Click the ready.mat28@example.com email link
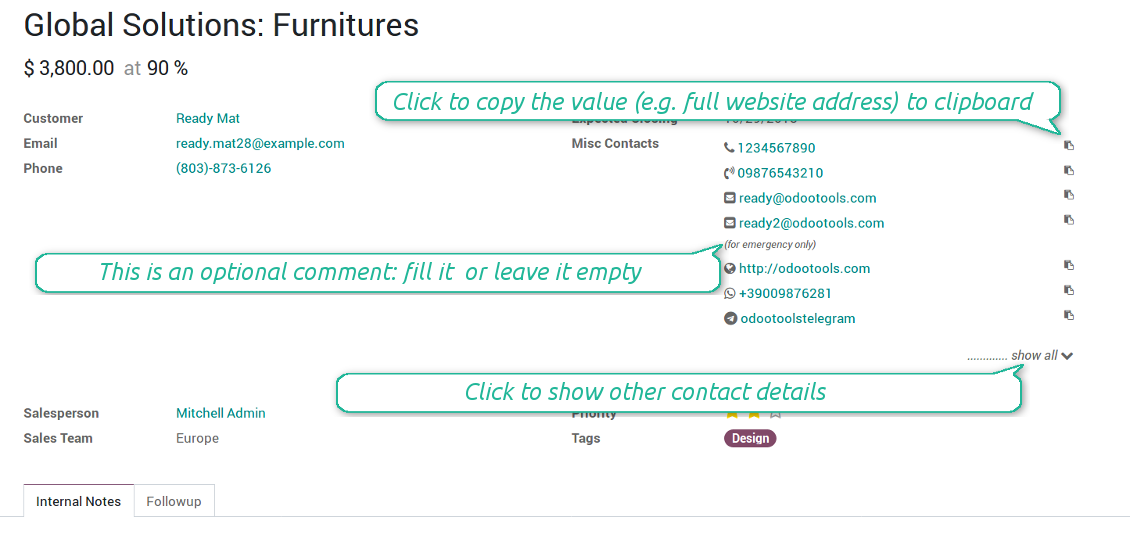 coord(260,143)
